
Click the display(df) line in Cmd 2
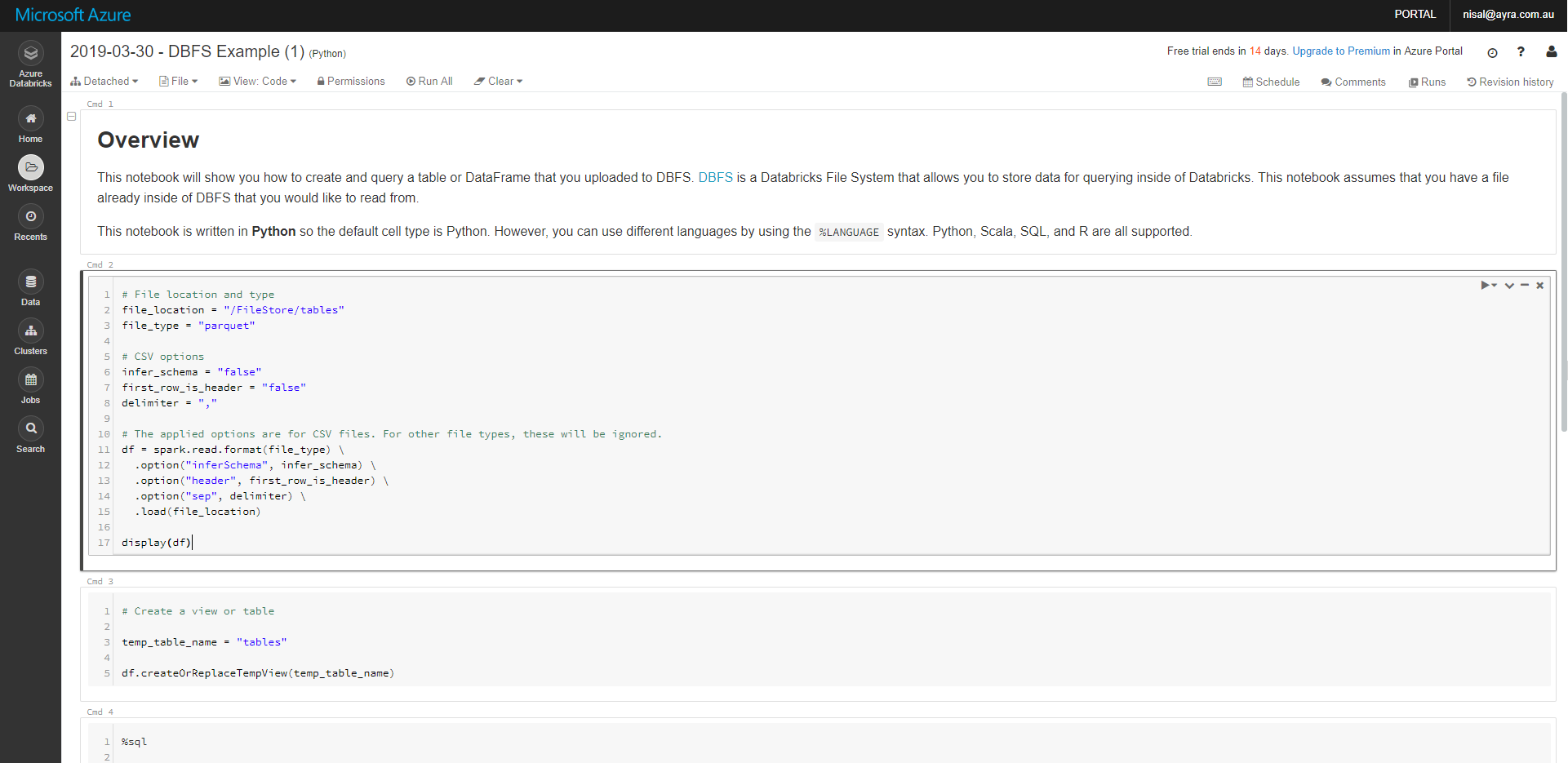(x=157, y=543)
